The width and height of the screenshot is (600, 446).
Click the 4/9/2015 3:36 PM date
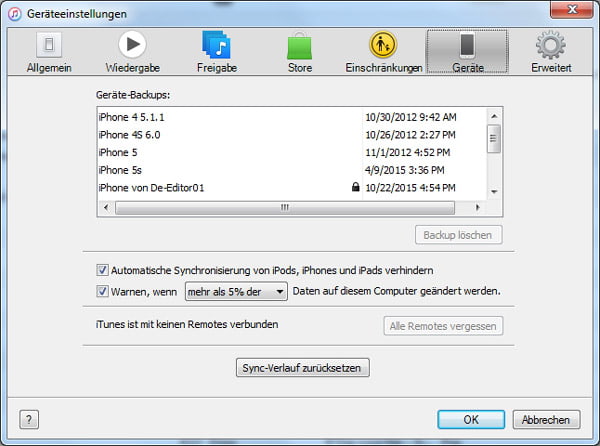pos(404,170)
